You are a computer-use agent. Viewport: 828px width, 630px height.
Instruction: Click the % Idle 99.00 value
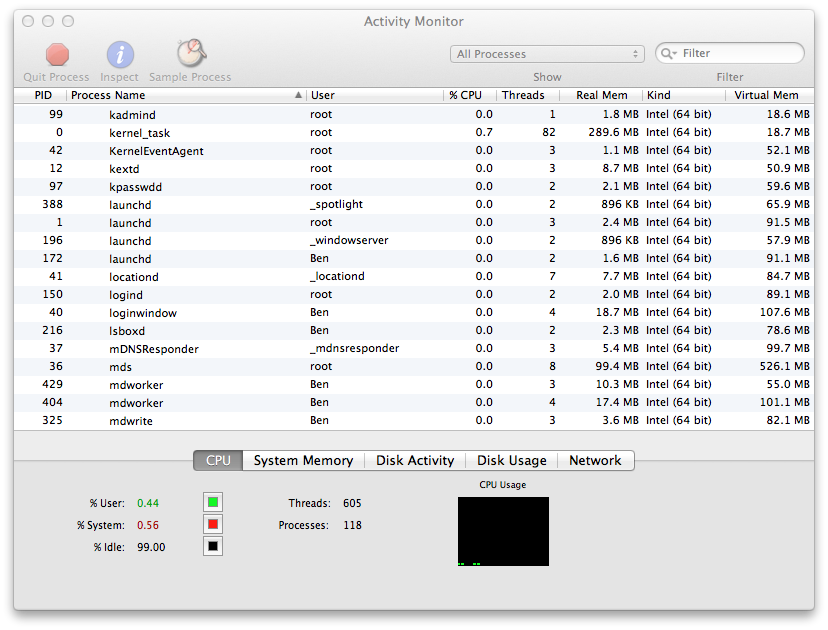coord(151,547)
